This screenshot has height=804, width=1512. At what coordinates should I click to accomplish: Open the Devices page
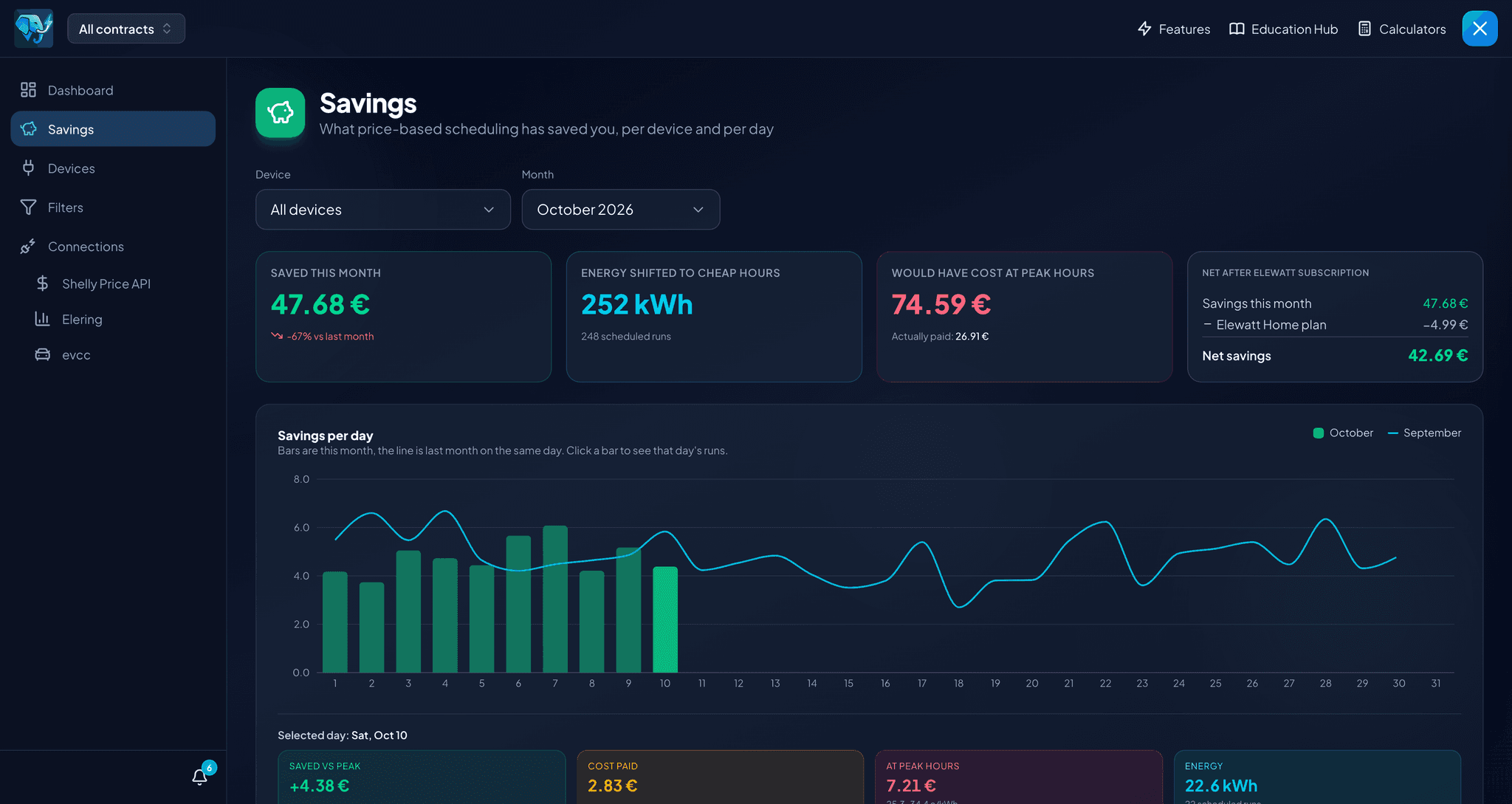click(x=113, y=168)
